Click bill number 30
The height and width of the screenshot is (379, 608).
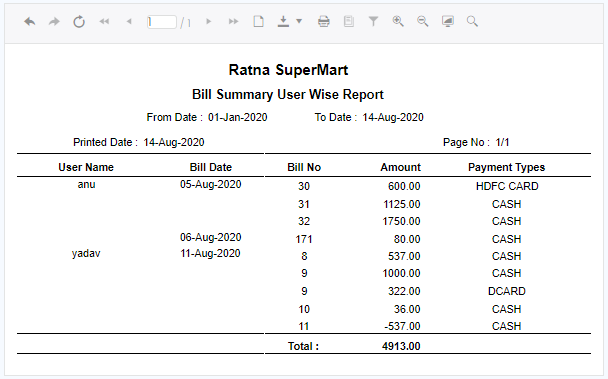coord(304,186)
